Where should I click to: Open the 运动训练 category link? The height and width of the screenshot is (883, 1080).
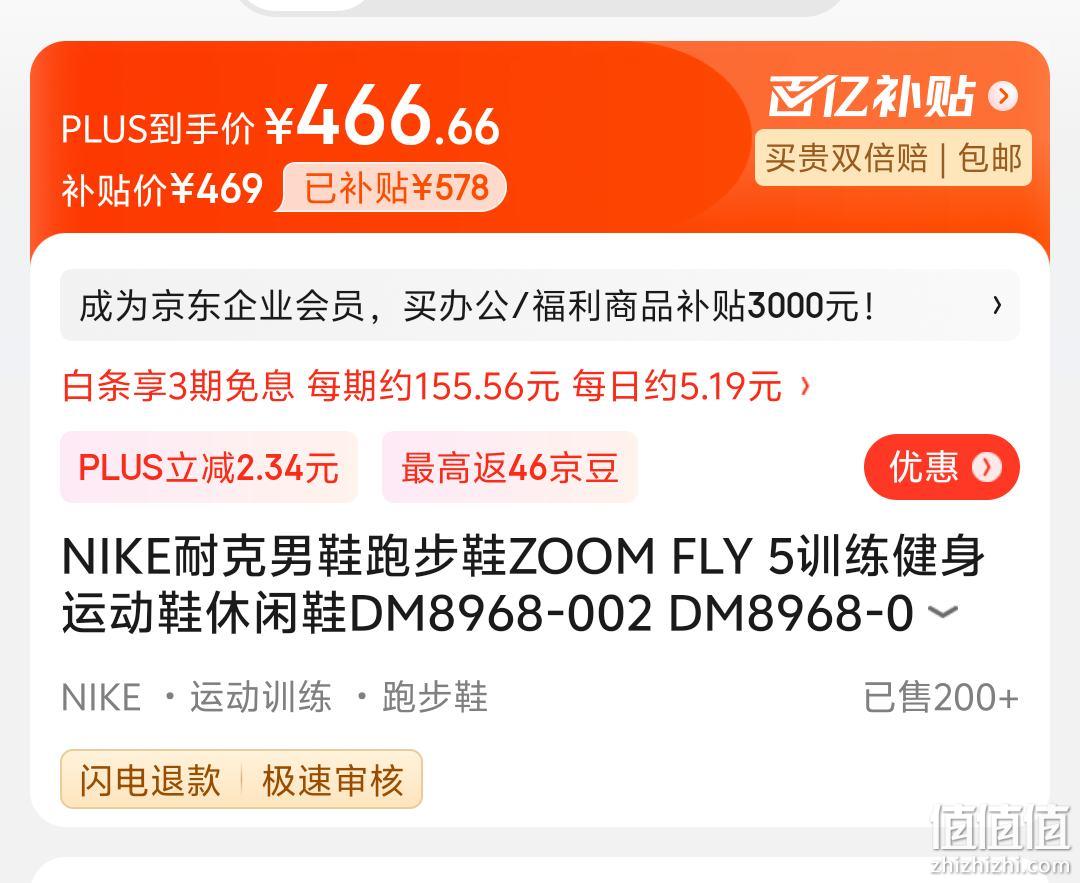(260, 697)
